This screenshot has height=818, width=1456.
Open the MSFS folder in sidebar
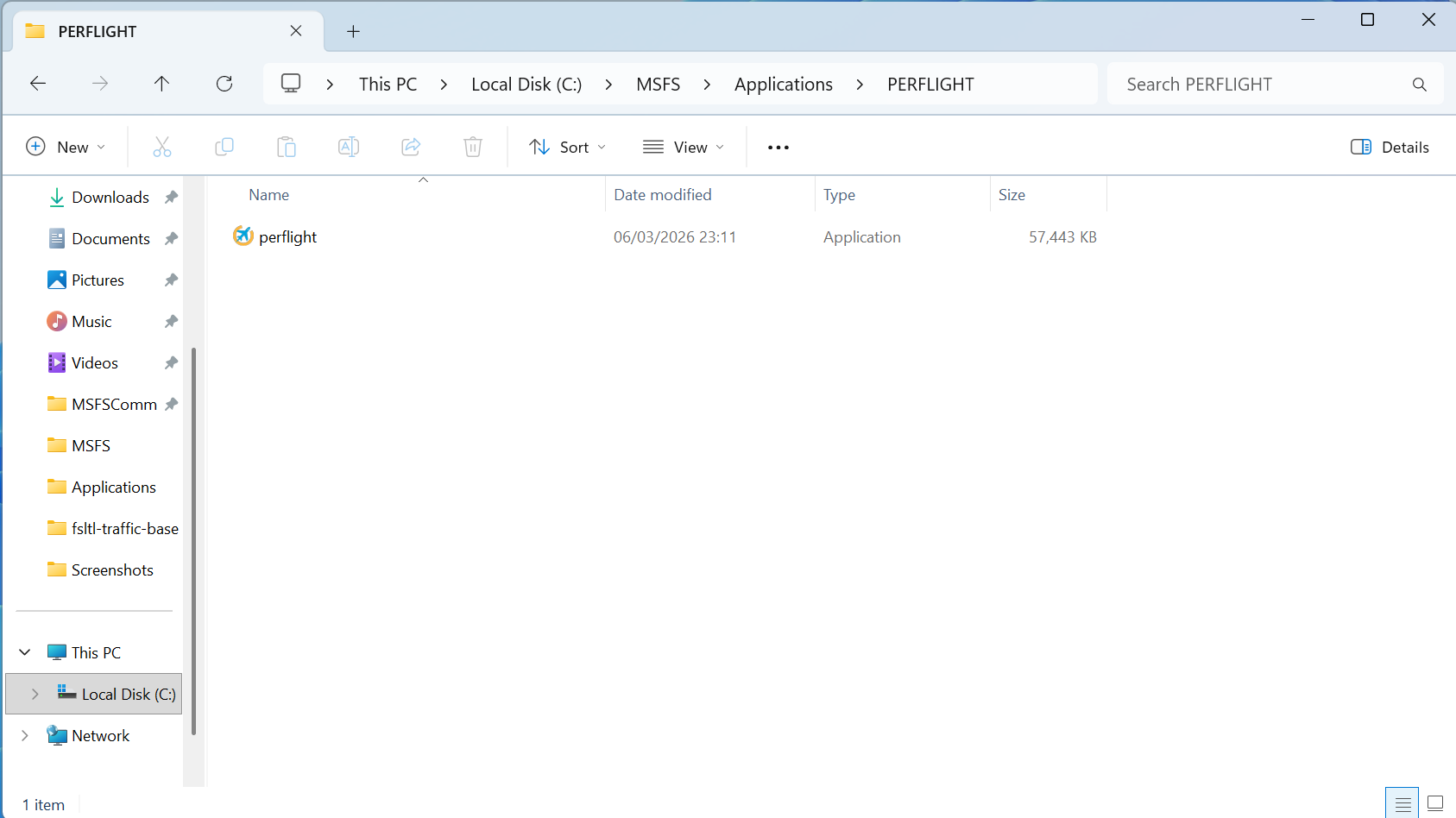91,446
